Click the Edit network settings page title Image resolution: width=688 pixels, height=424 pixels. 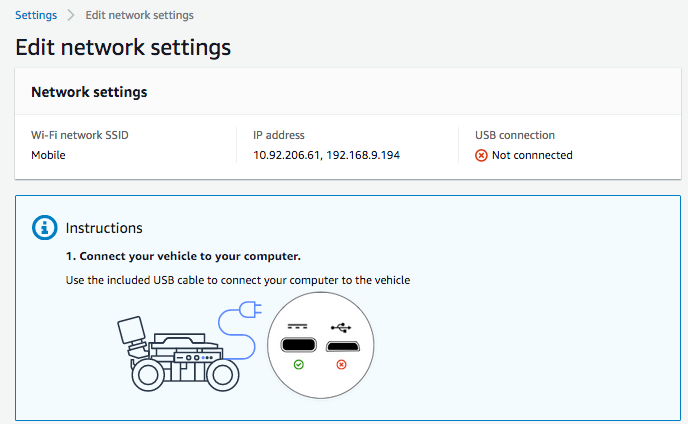click(123, 47)
